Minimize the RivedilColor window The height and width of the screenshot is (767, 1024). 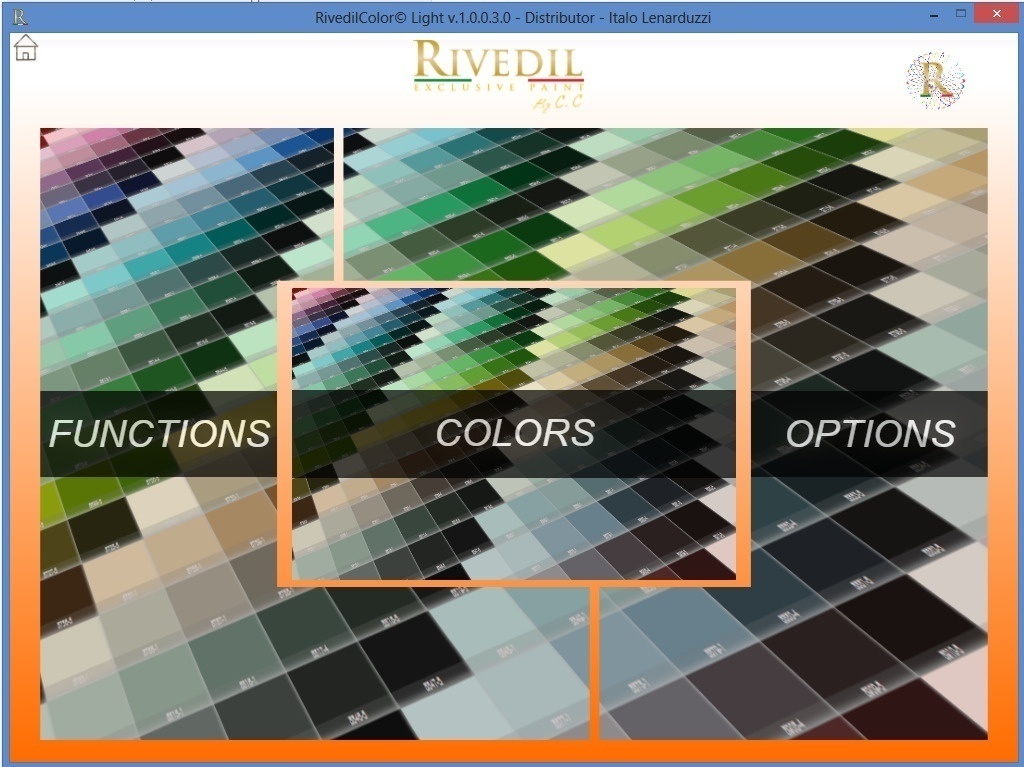932,14
